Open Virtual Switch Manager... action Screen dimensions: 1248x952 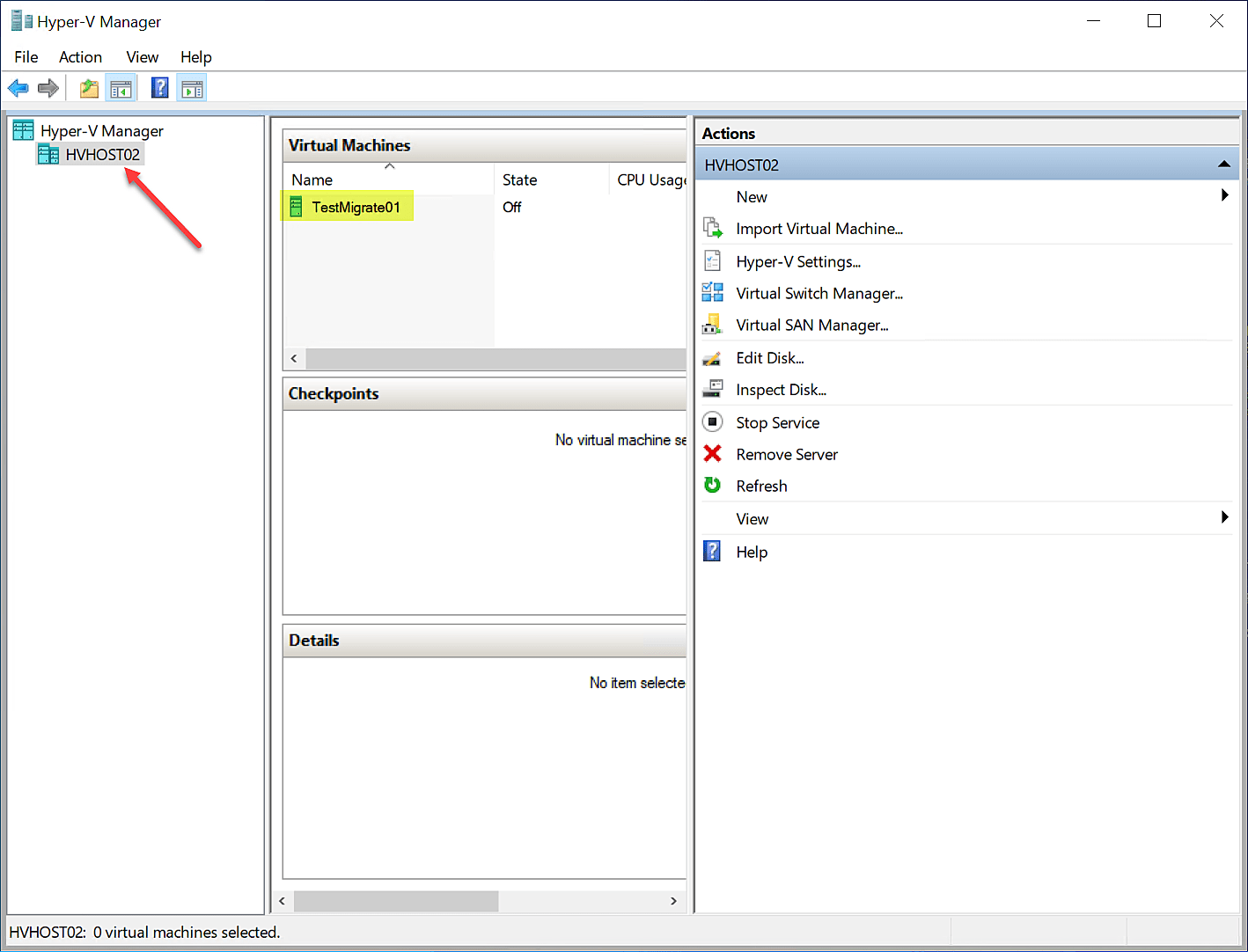(819, 293)
